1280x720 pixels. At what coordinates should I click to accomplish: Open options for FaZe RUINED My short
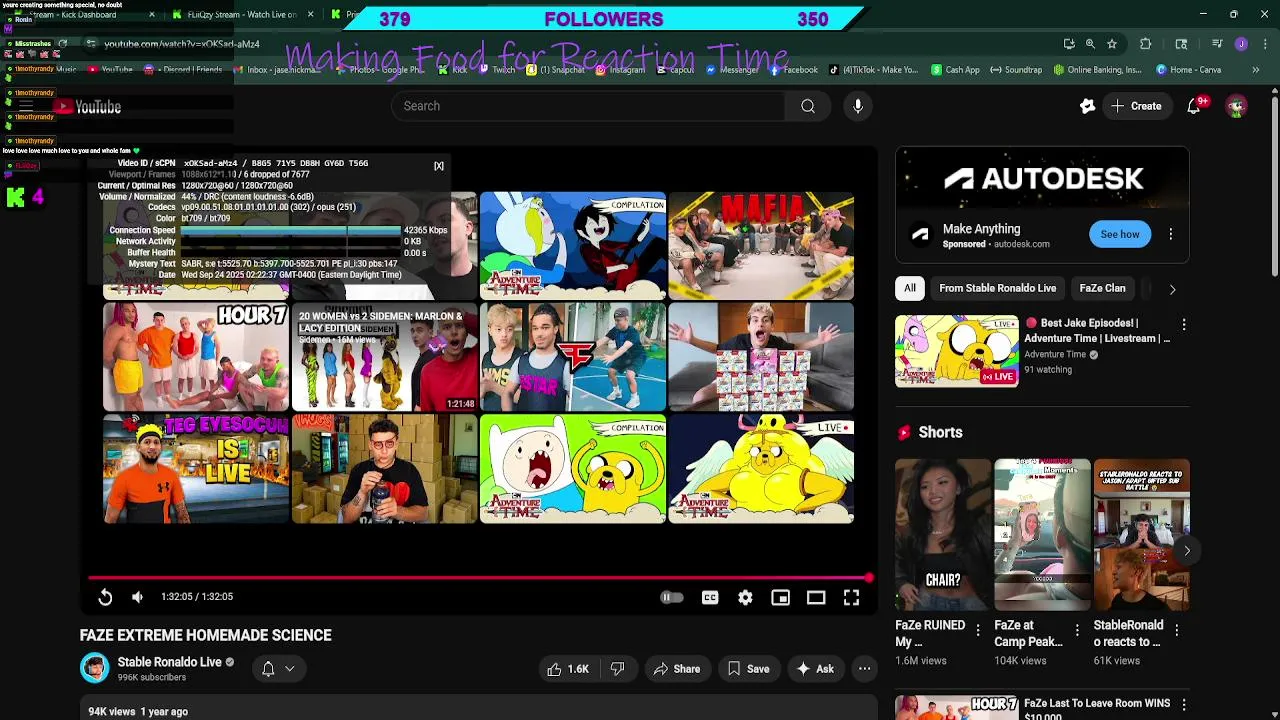pos(977,630)
